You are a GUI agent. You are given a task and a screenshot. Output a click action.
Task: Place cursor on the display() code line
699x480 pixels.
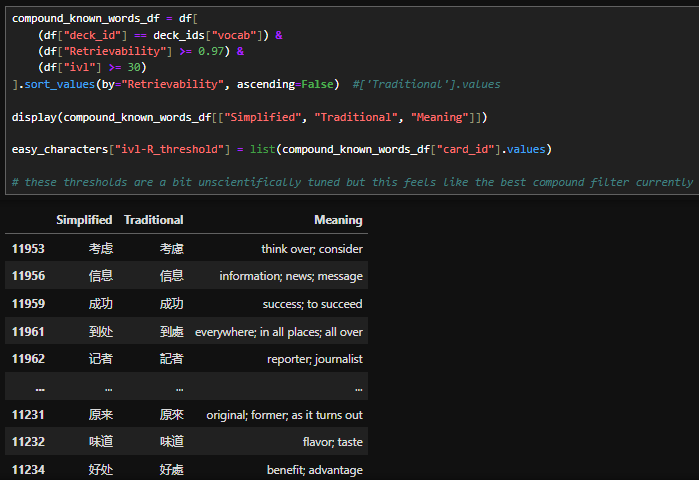tap(250, 118)
